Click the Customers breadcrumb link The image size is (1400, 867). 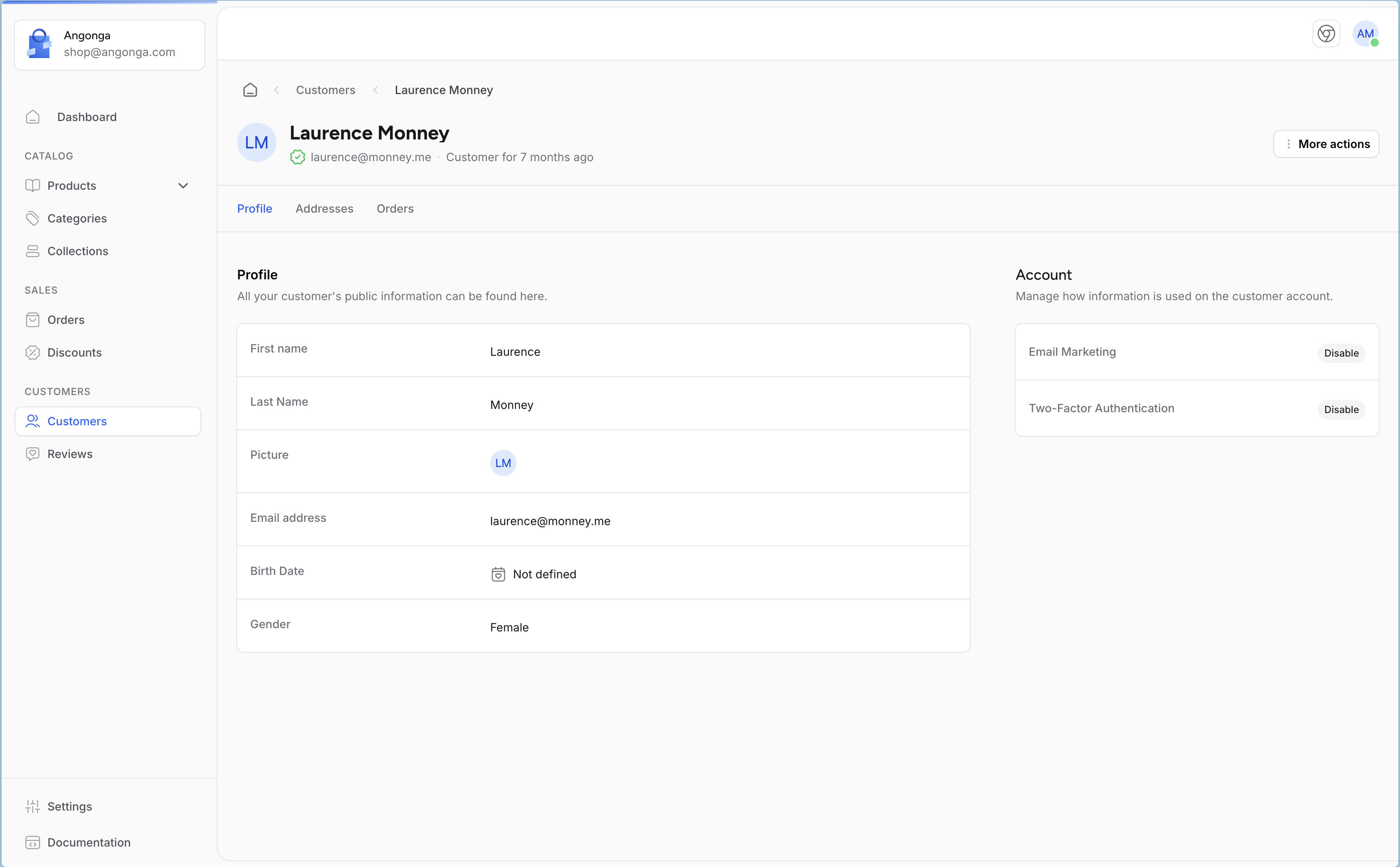[x=325, y=90]
